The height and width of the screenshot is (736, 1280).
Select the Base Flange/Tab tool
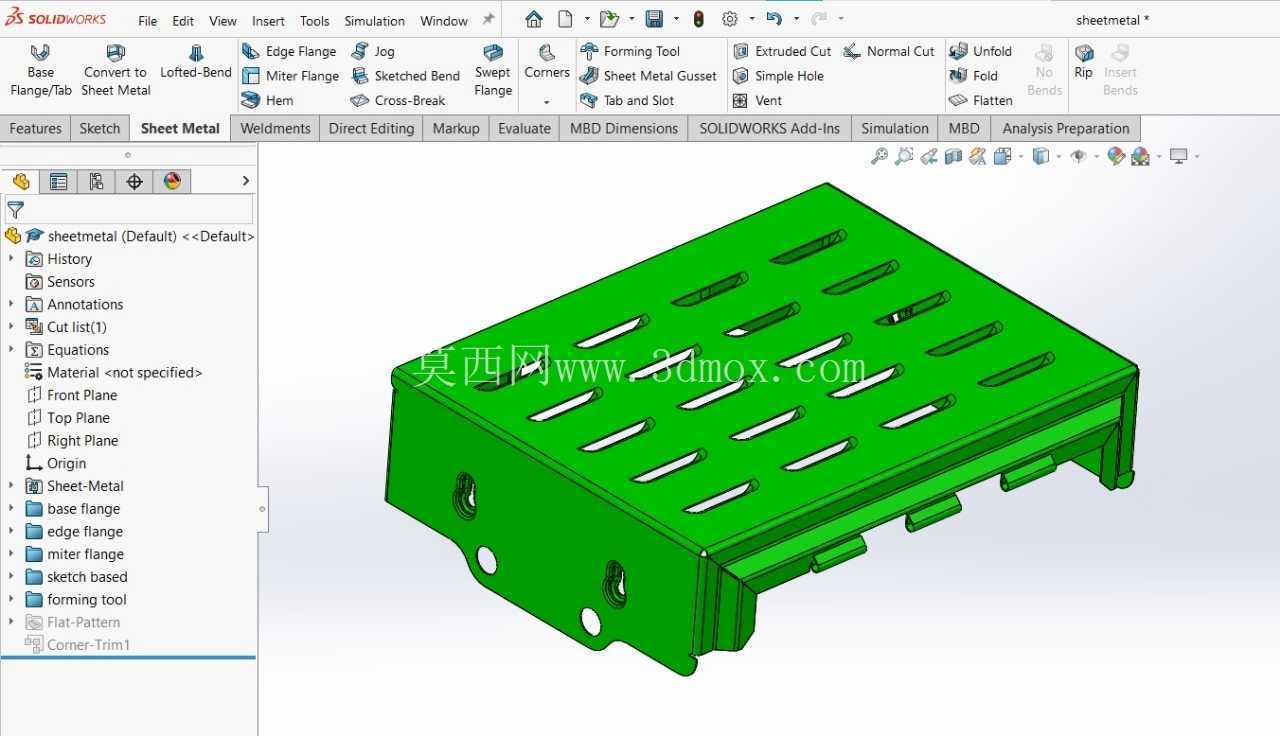[40, 70]
